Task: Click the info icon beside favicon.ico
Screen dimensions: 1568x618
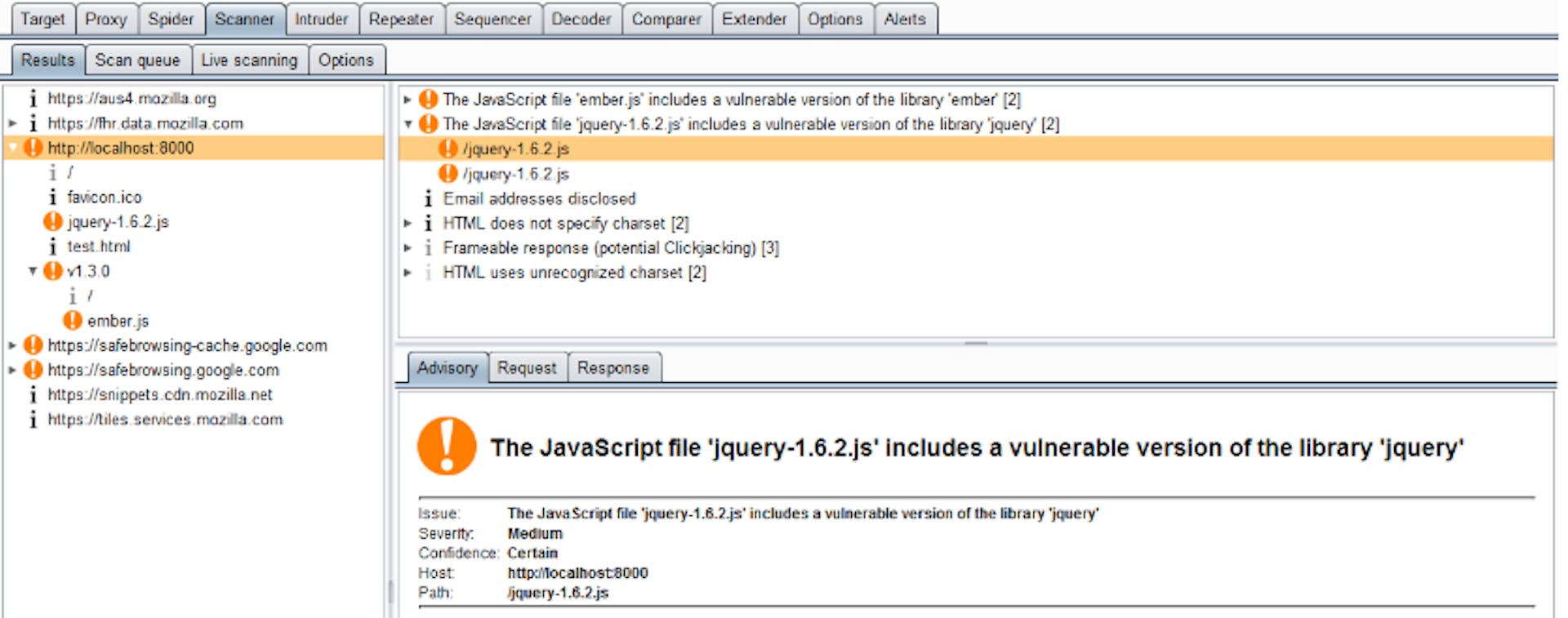Action: 53,198
